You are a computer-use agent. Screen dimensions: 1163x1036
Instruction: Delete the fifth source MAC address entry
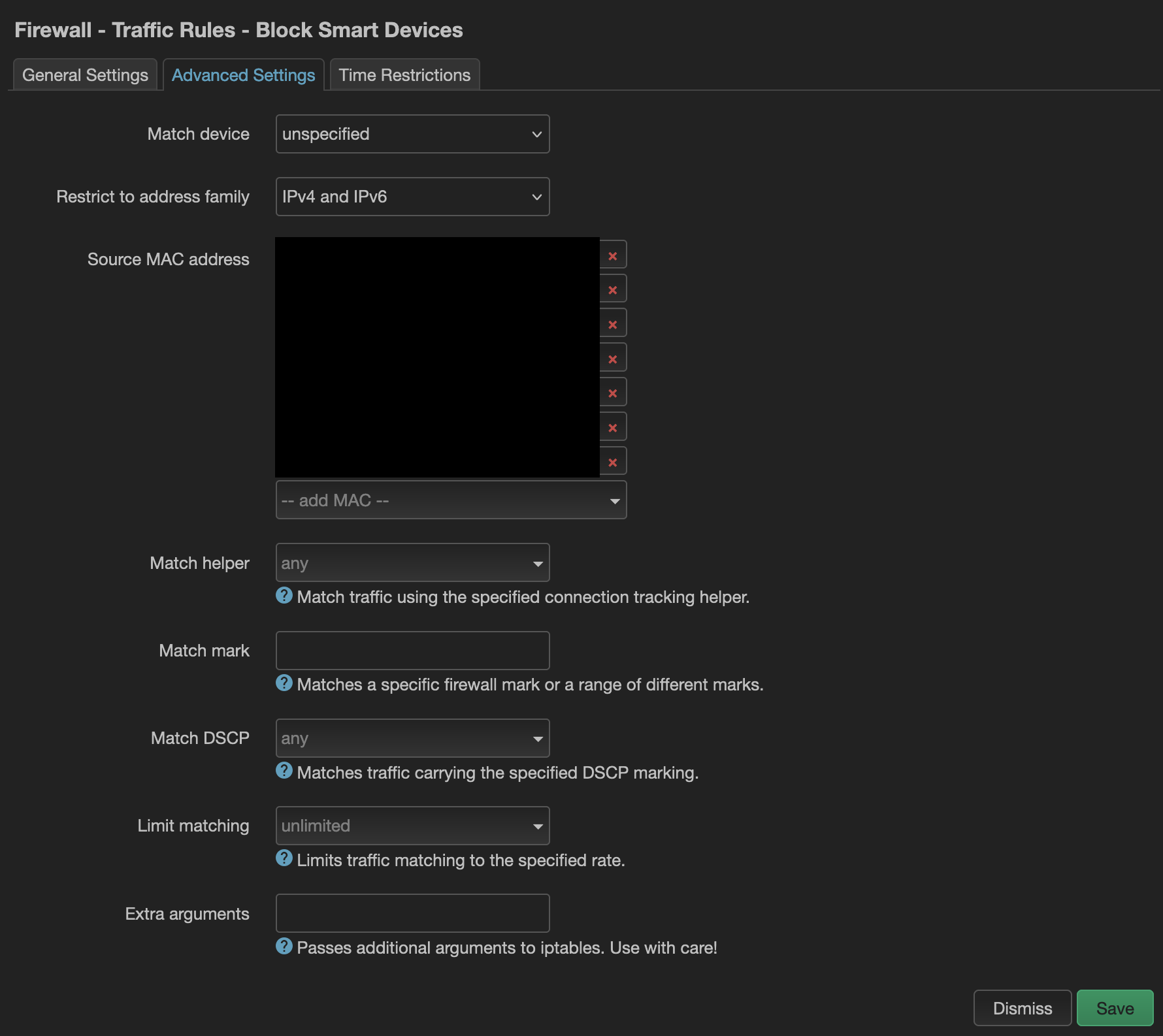pos(613,393)
